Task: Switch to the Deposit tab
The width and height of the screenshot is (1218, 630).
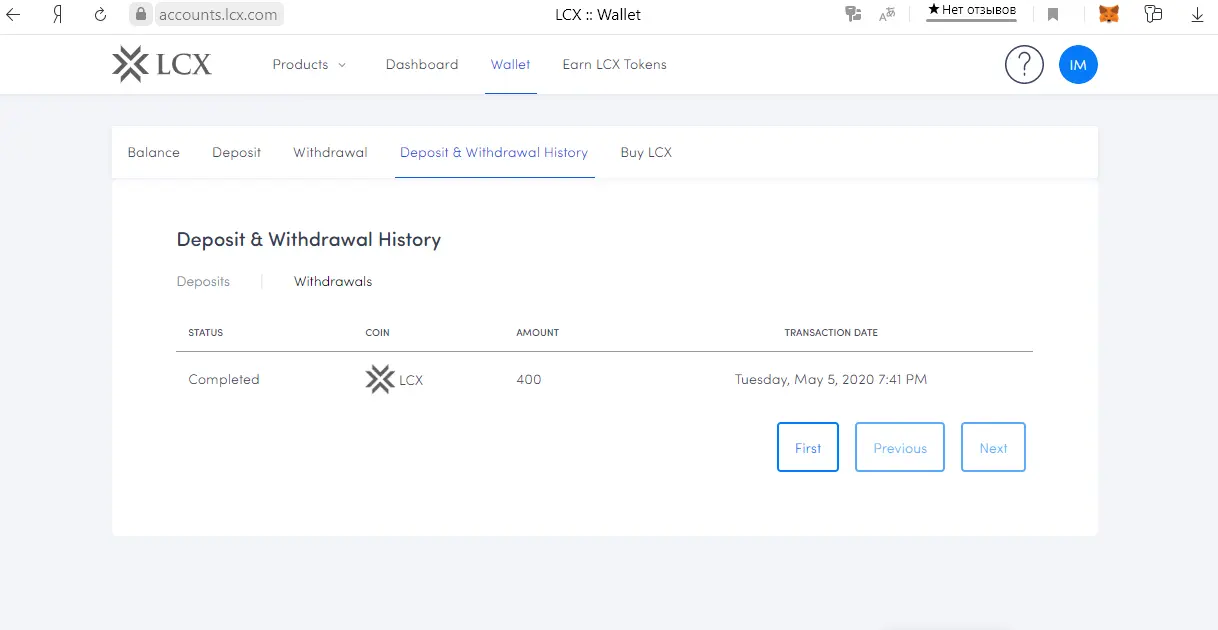Action: click(x=236, y=153)
